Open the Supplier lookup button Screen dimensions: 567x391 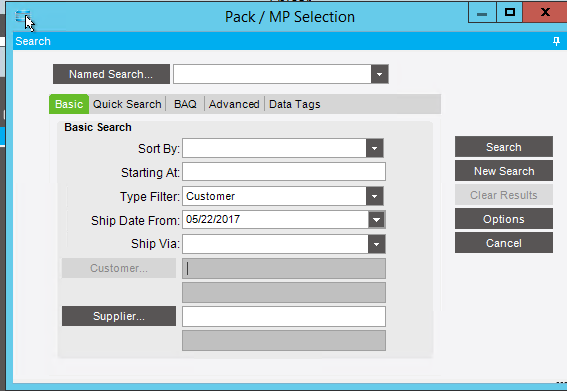coord(119,316)
